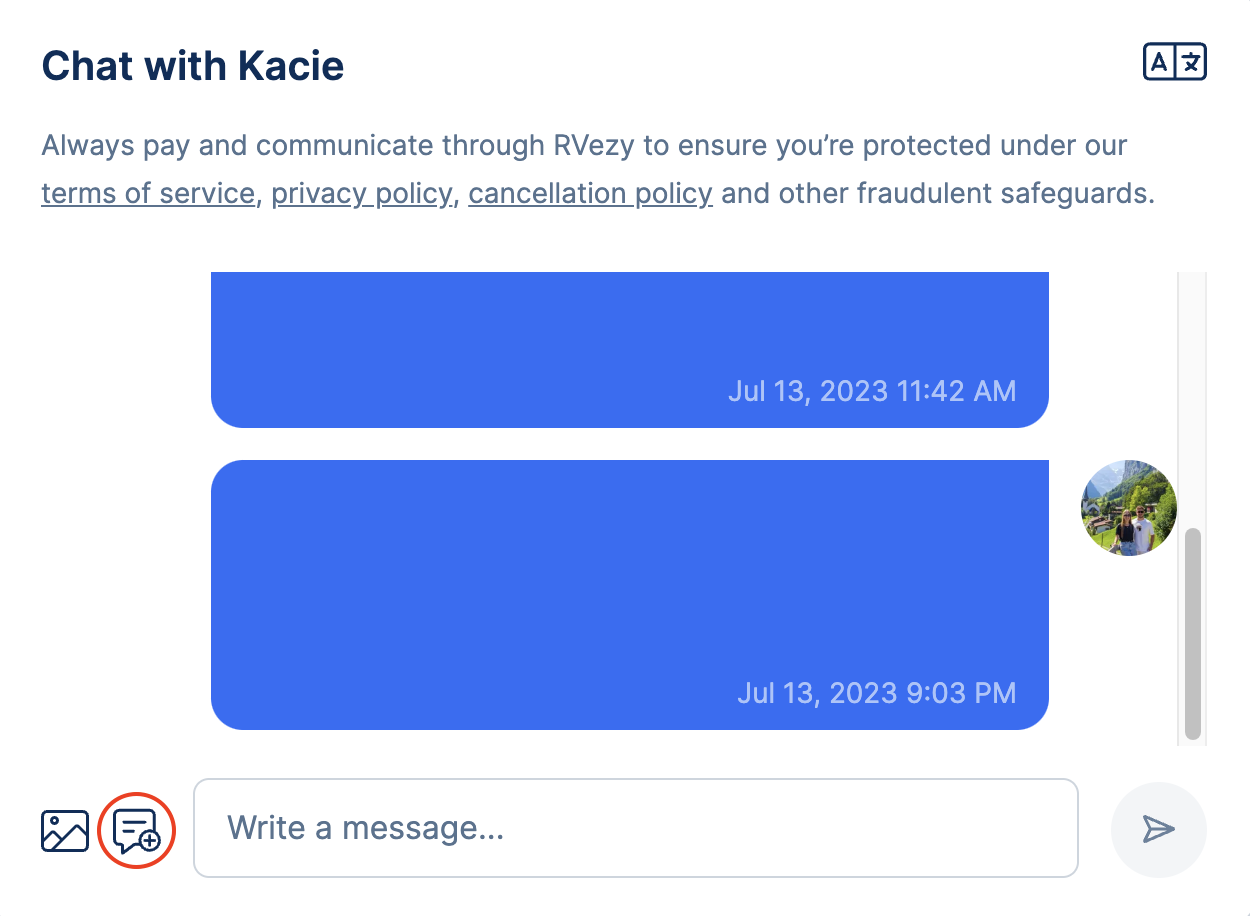Open the cancellation policy link
Viewport: 1250px width, 916px height.
[590, 192]
